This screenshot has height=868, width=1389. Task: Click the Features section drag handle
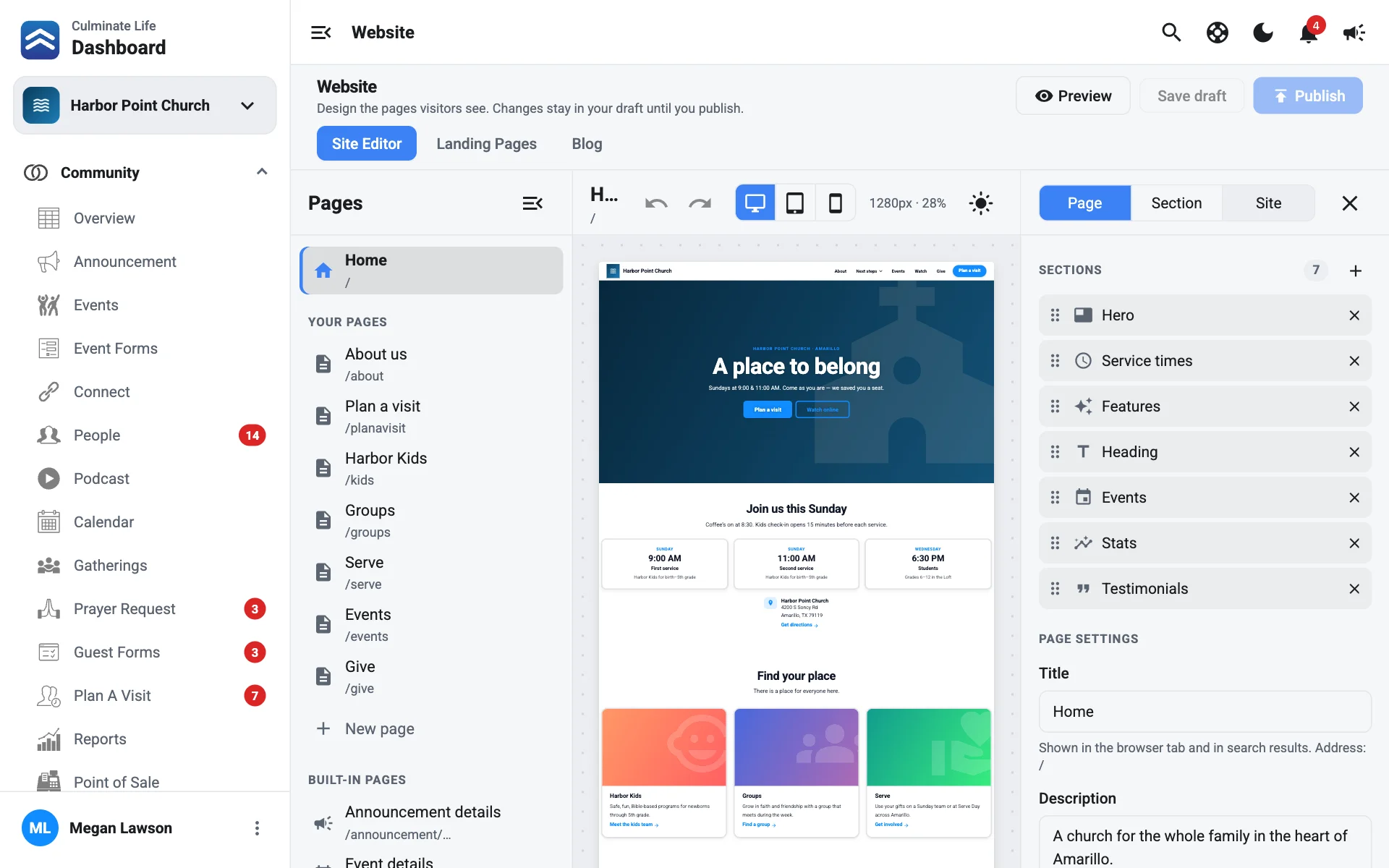tap(1055, 407)
